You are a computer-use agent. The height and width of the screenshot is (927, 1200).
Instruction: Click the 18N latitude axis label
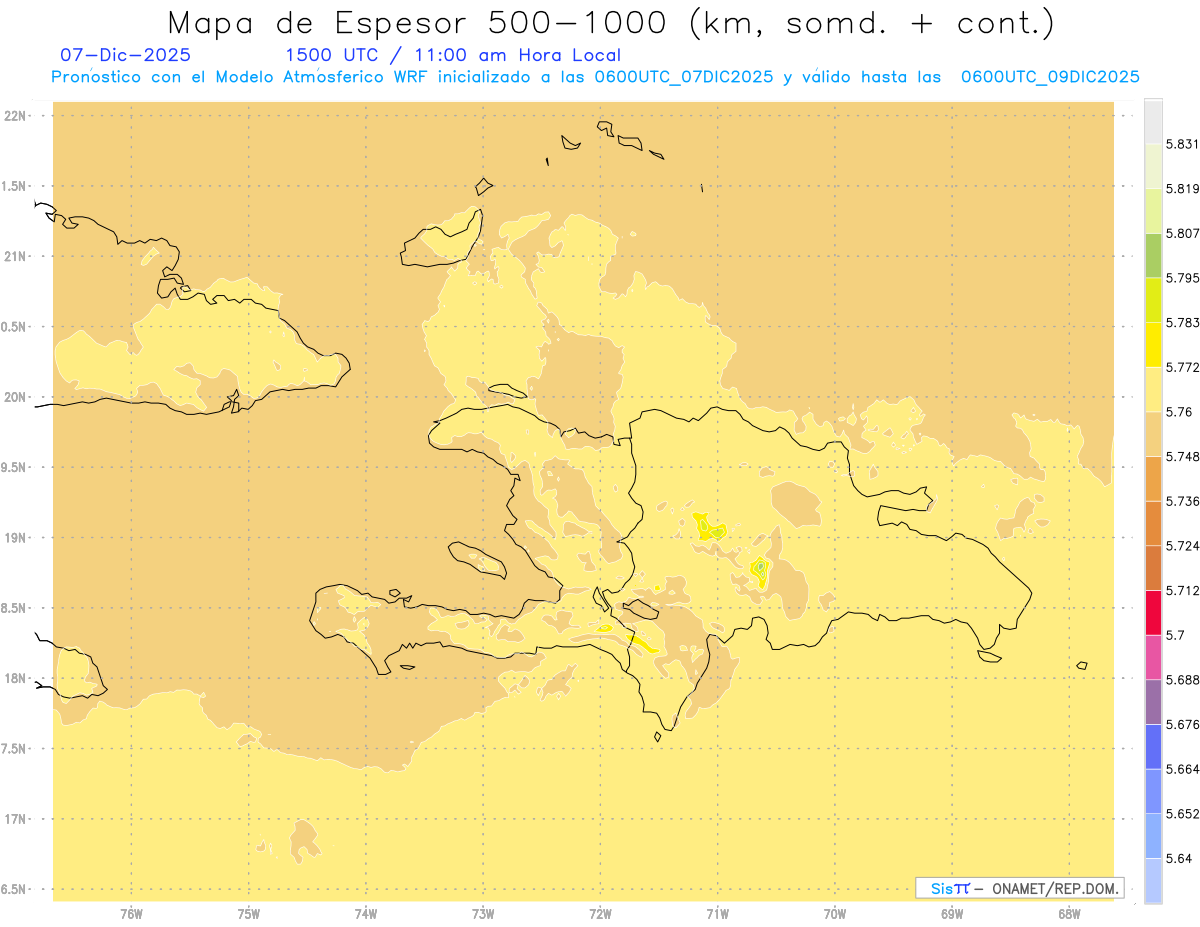point(16,679)
